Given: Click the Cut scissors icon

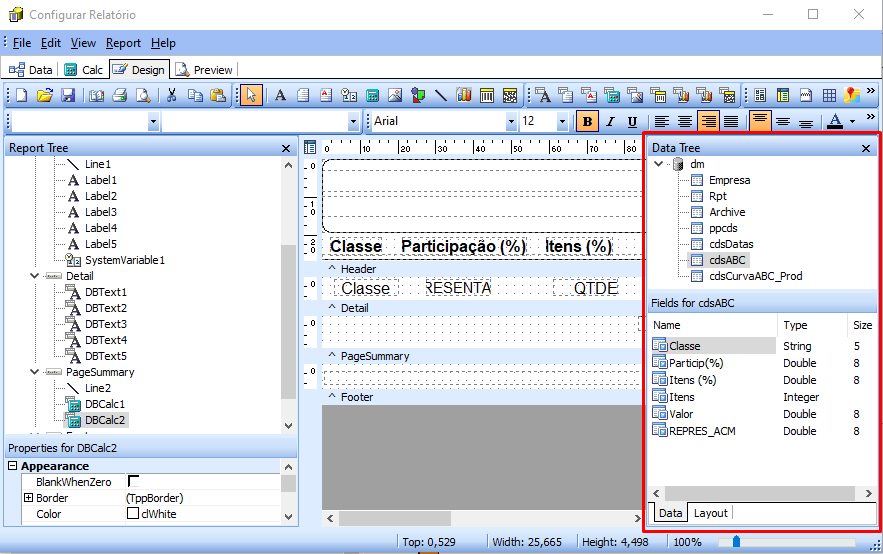Looking at the screenshot, I should pos(171,96).
